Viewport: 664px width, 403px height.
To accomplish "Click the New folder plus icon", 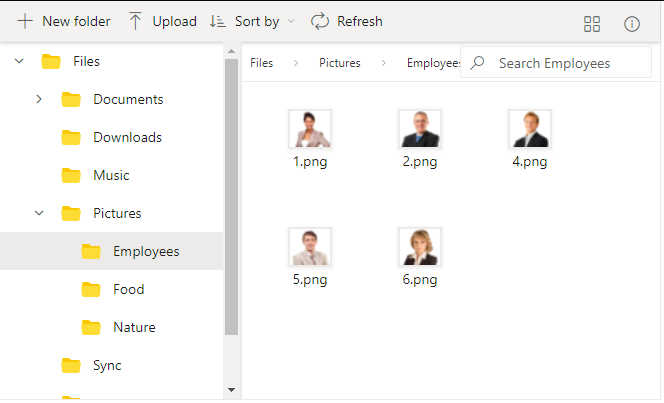I will click(x=25, y=21).
